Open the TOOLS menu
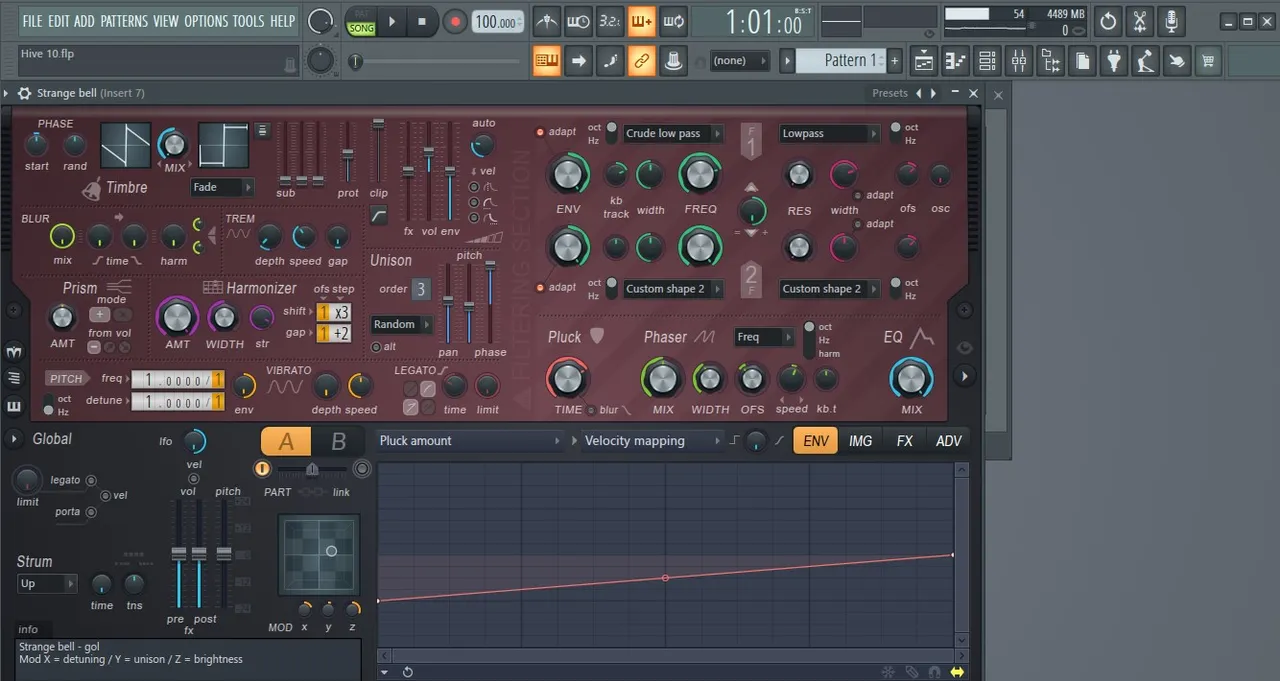The image size is (1280, 681). tap(249, 21)
